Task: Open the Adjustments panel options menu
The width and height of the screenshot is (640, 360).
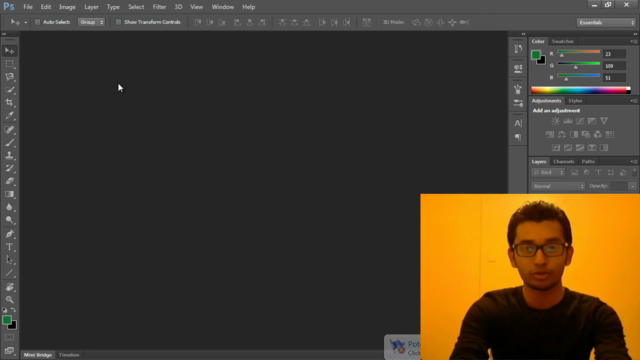Action: [x=633, y=101]
